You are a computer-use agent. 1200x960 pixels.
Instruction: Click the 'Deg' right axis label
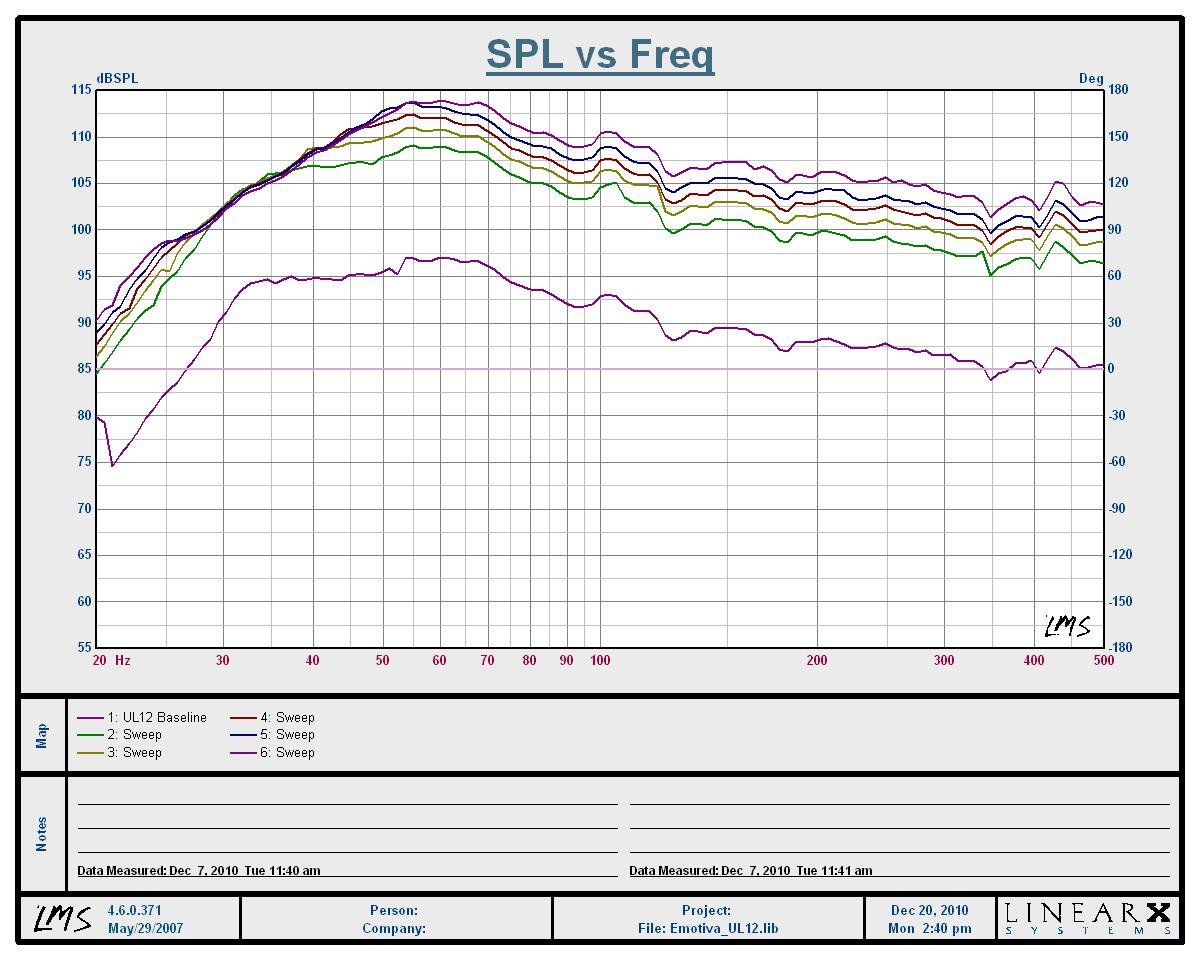coord(1090,79)
